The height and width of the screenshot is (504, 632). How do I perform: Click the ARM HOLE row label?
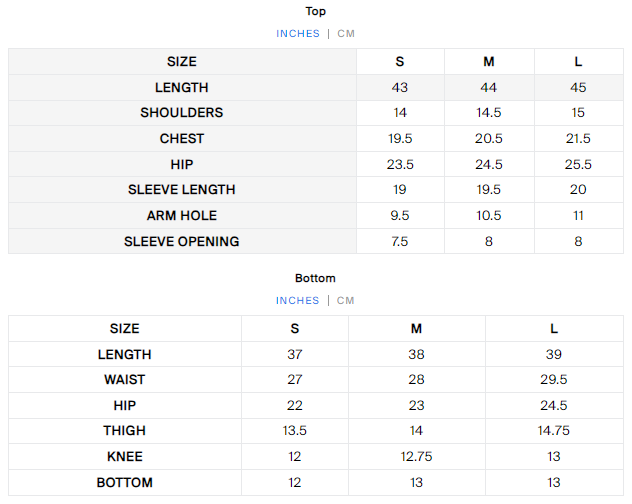coord(182,215)
